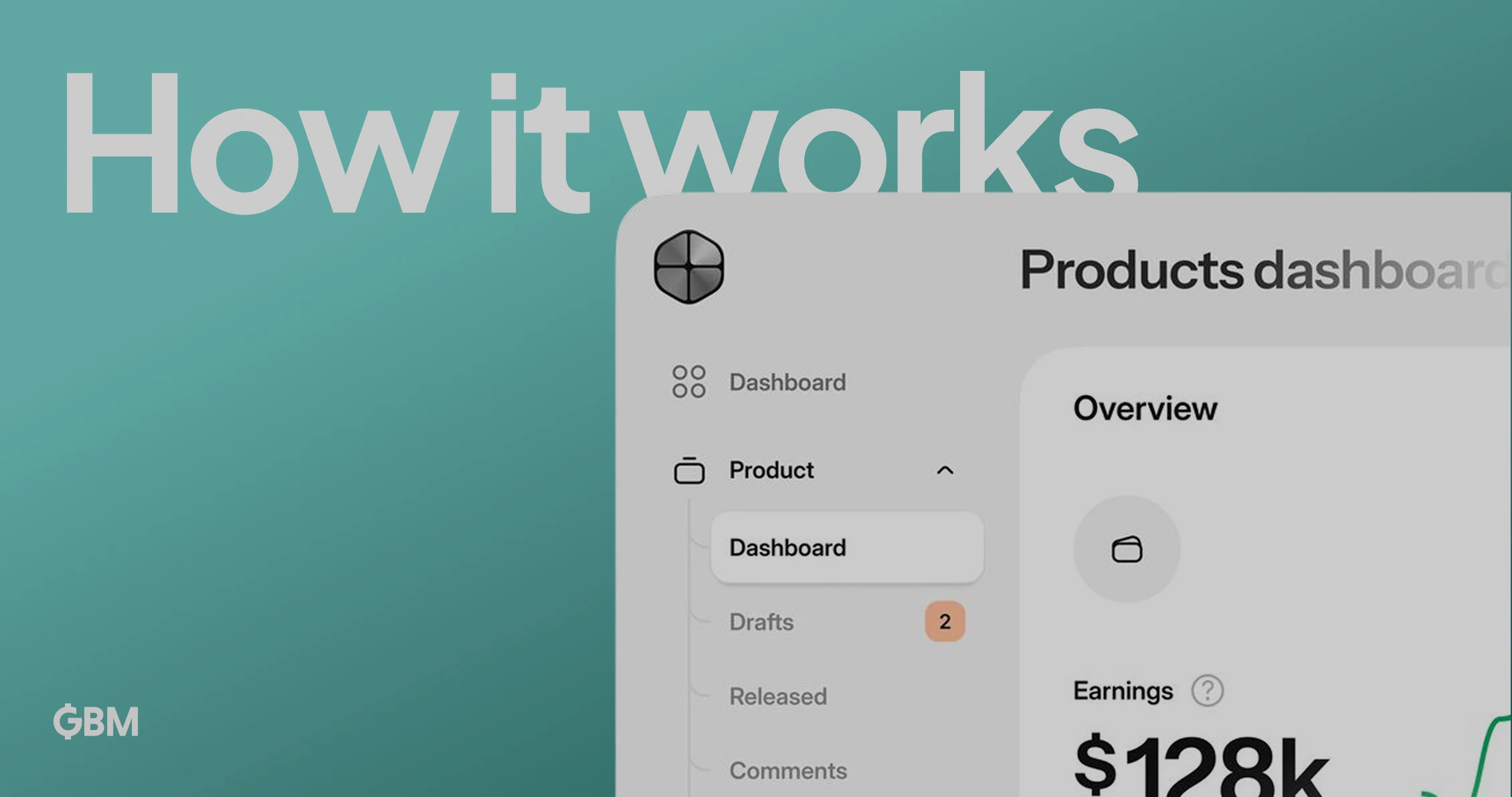
Task: Open the Drafts section
Action: (x=761, y=622)
